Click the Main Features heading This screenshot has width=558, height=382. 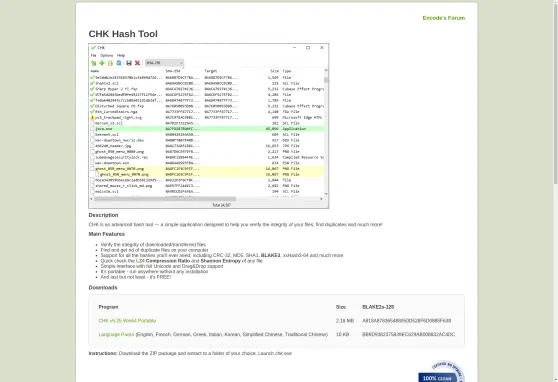tap(107, 234)
